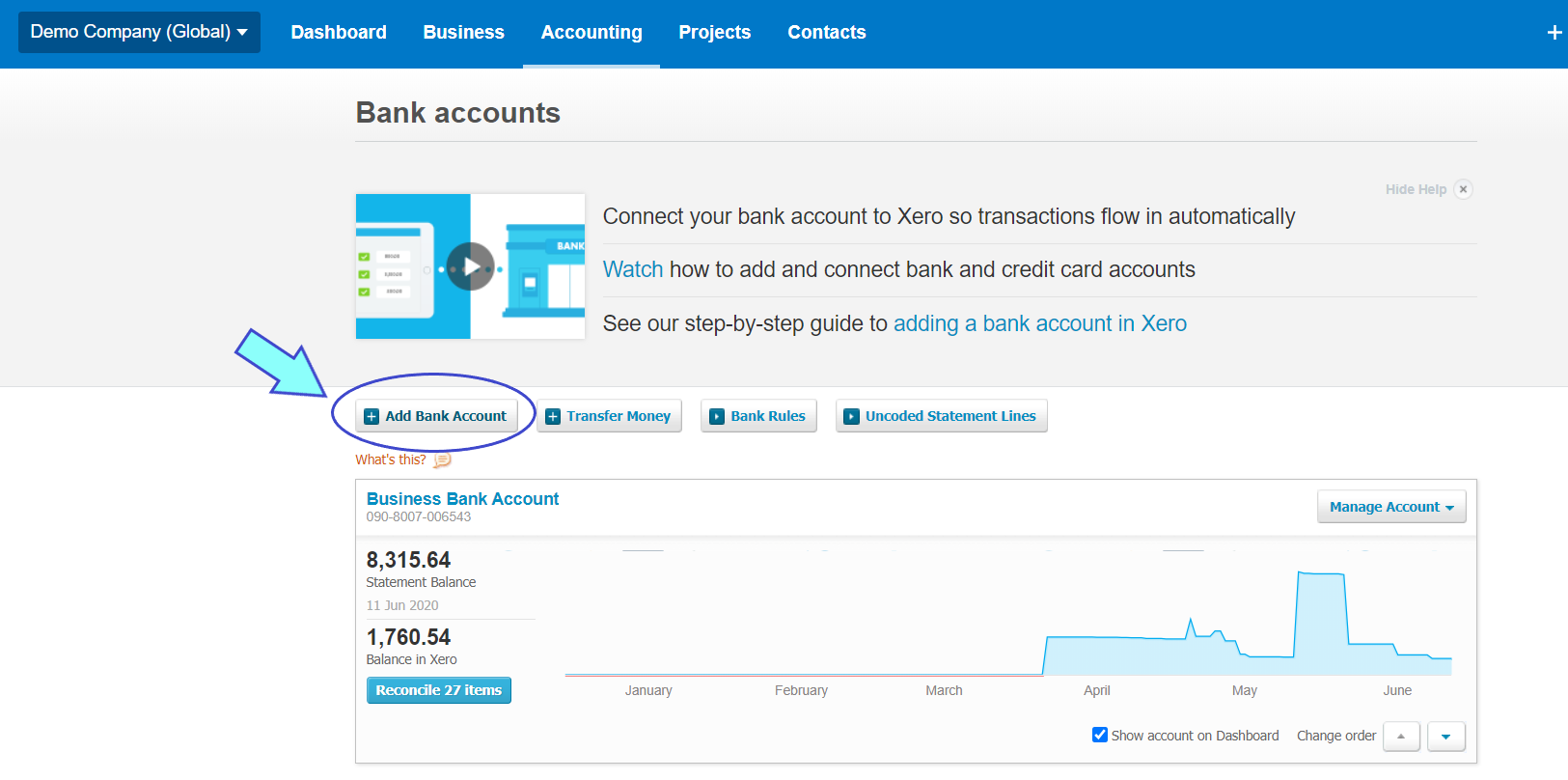Click the Hide Help link

pyautogui.click(x=1416, y=189)
